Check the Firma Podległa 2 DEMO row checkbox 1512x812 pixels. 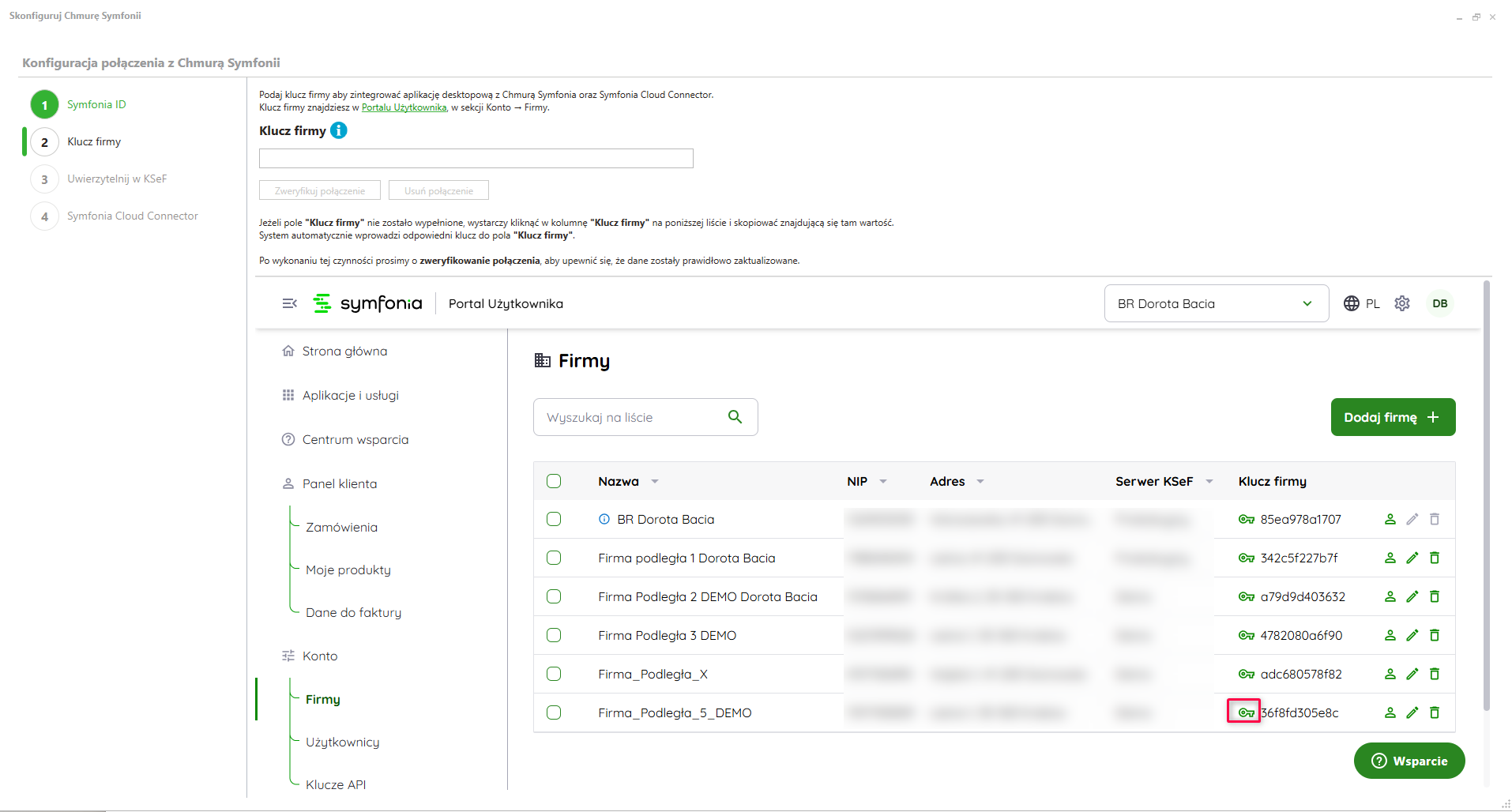(x=554, y=596)
